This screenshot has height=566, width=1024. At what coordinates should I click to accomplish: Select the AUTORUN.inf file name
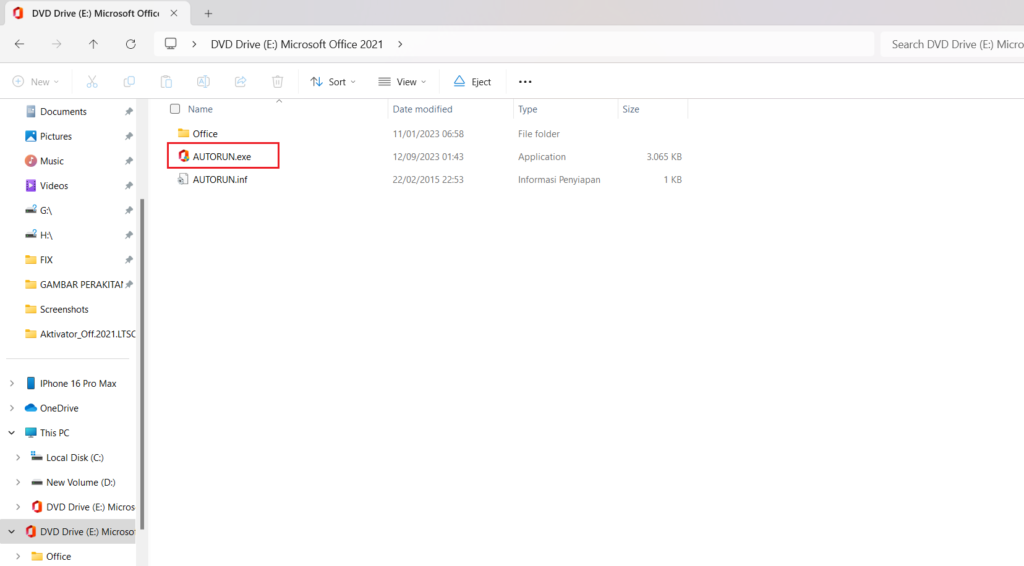point(219,180)
